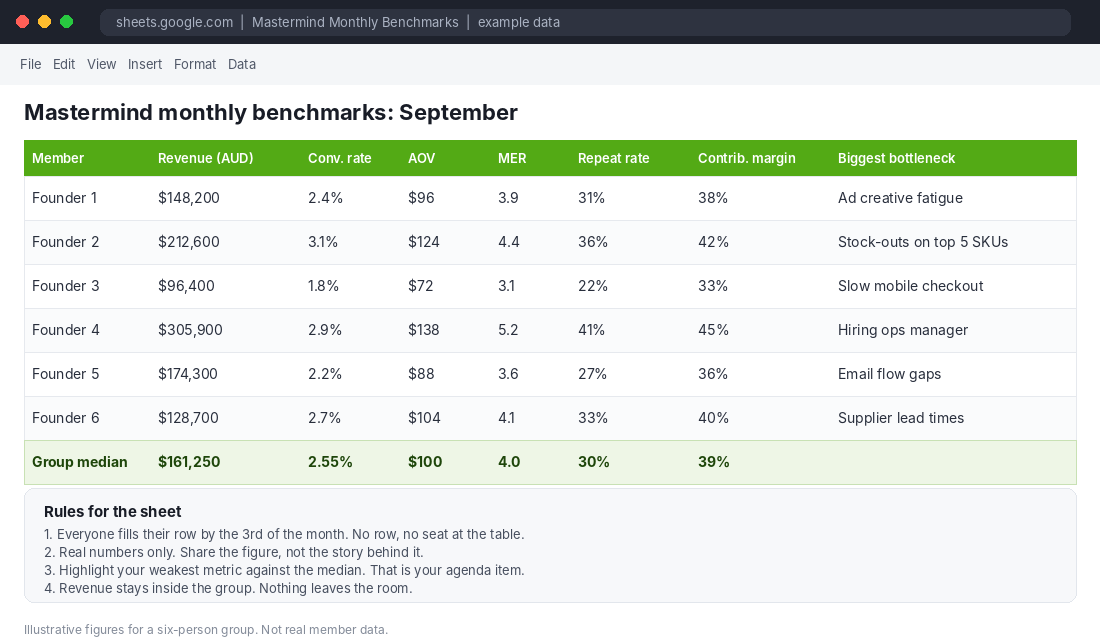Click Founder 1 conversion rate 2.4%
1100x640 pixels.
click(326, 198)
